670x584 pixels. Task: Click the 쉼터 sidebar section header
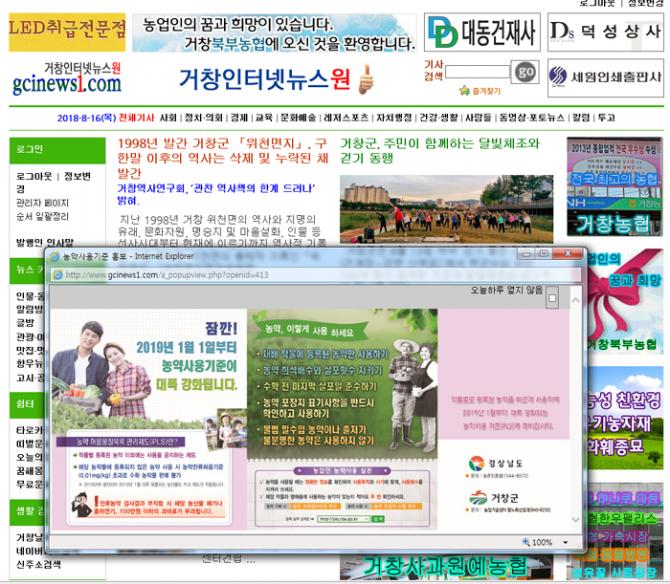click(26, 405)
